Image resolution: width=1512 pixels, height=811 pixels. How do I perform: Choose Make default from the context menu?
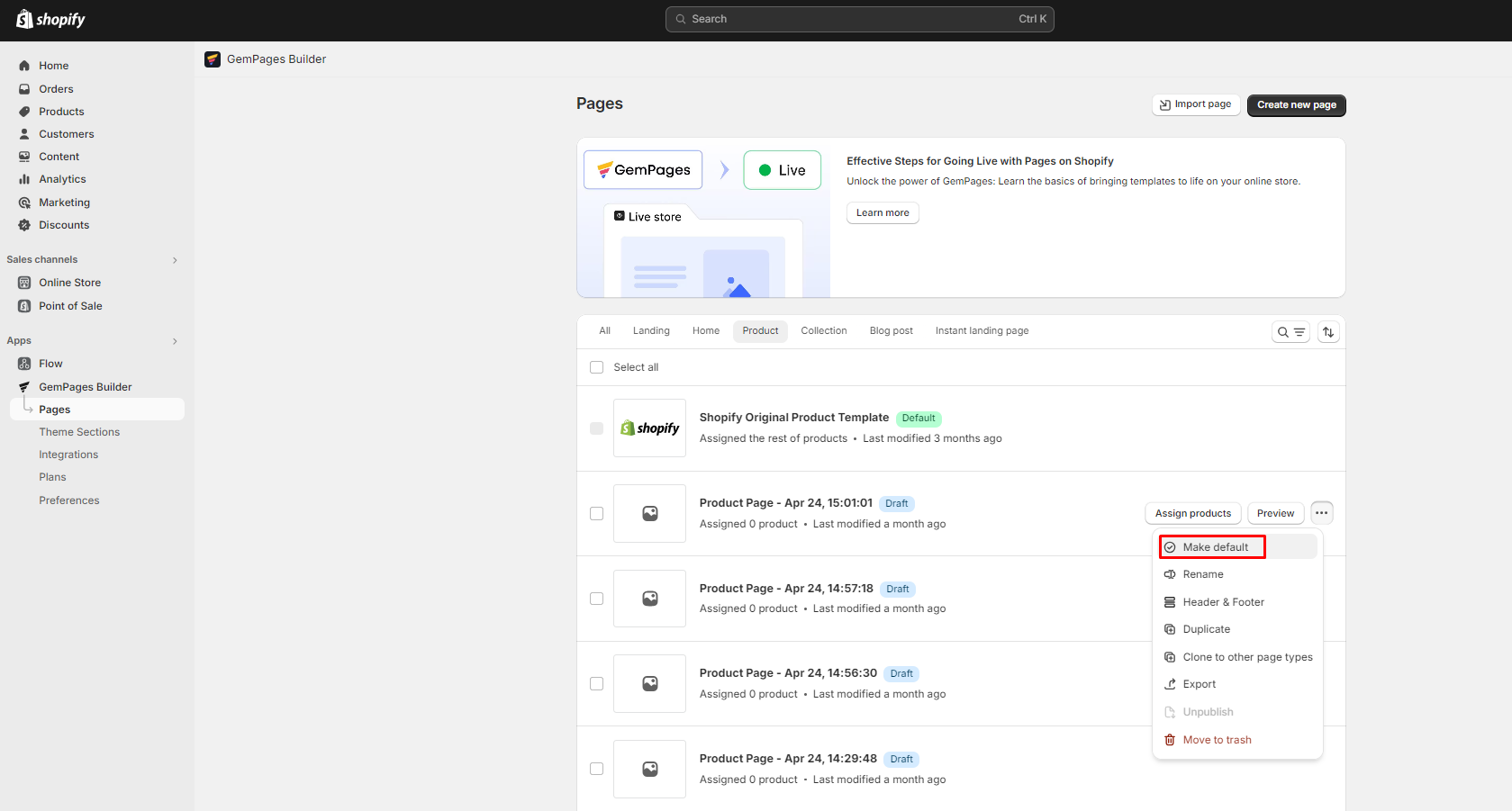(1212, 546)
